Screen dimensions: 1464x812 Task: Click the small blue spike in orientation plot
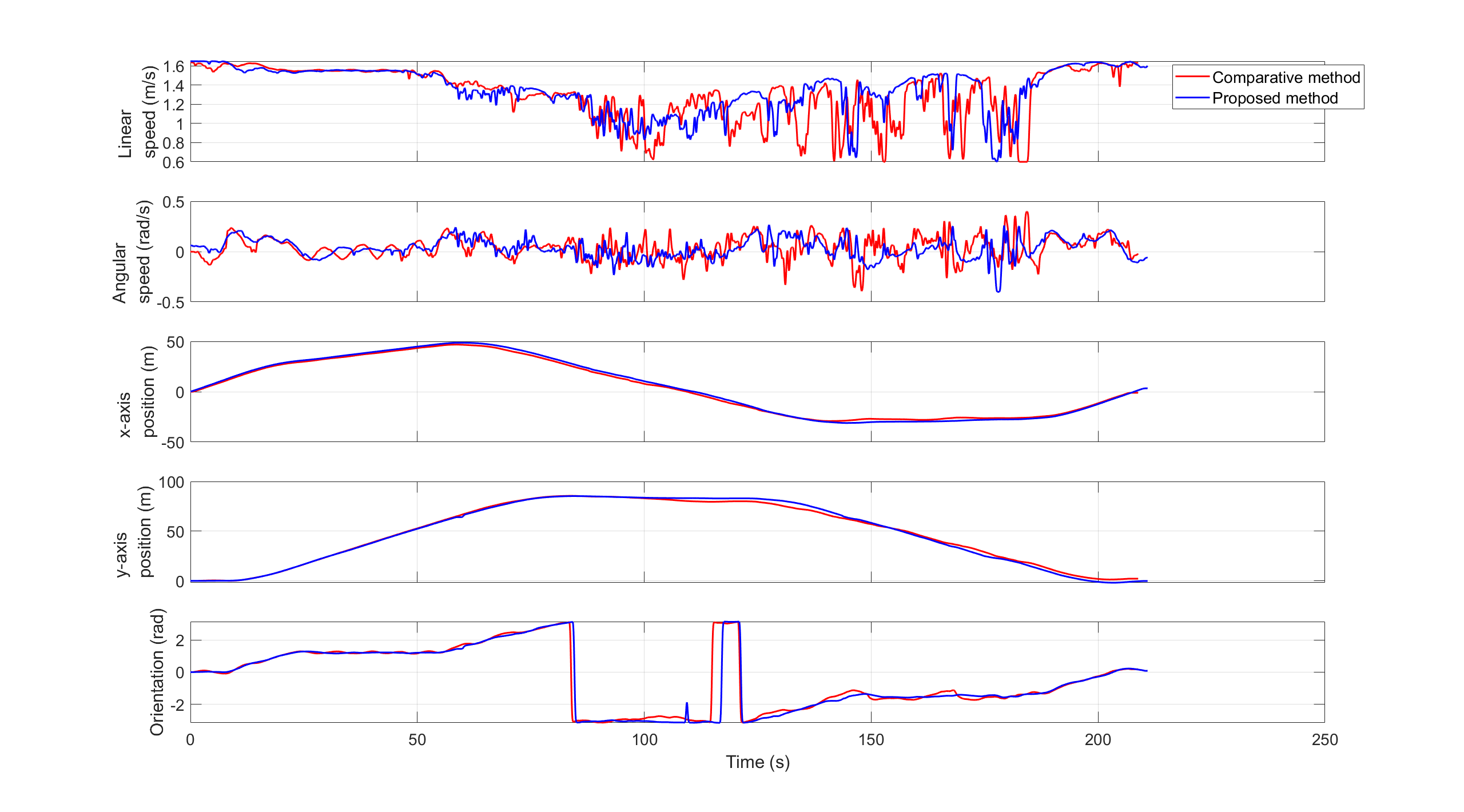click(x=686, y=707)
